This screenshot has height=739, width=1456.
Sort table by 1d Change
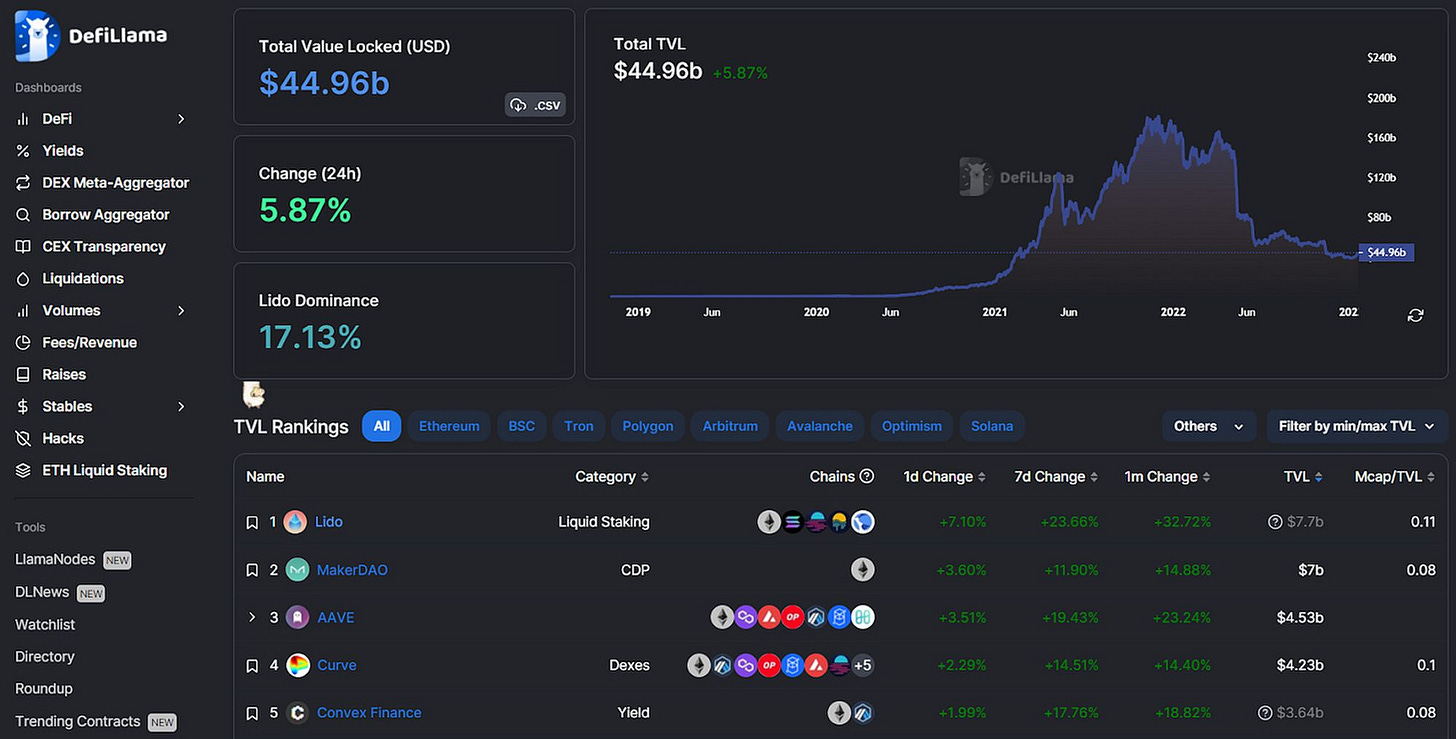pyautogui.click(x=945, y=477)
